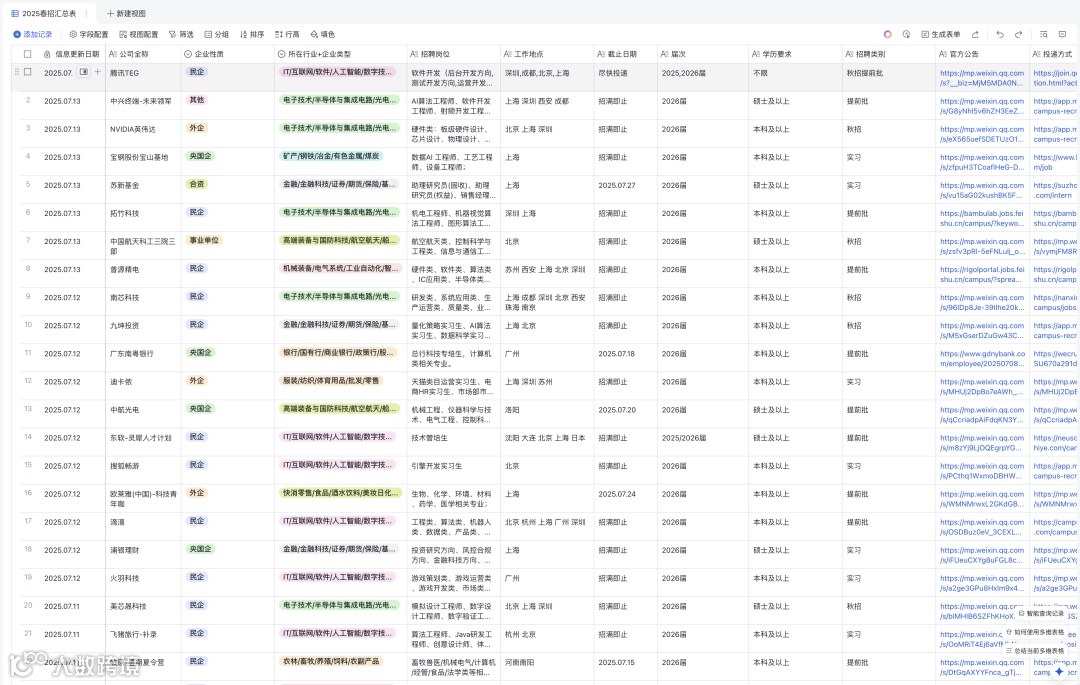Open the 官方公告 link for 腾讯TEG
The height and width of the screenshot is (685, 1080).
982,78
